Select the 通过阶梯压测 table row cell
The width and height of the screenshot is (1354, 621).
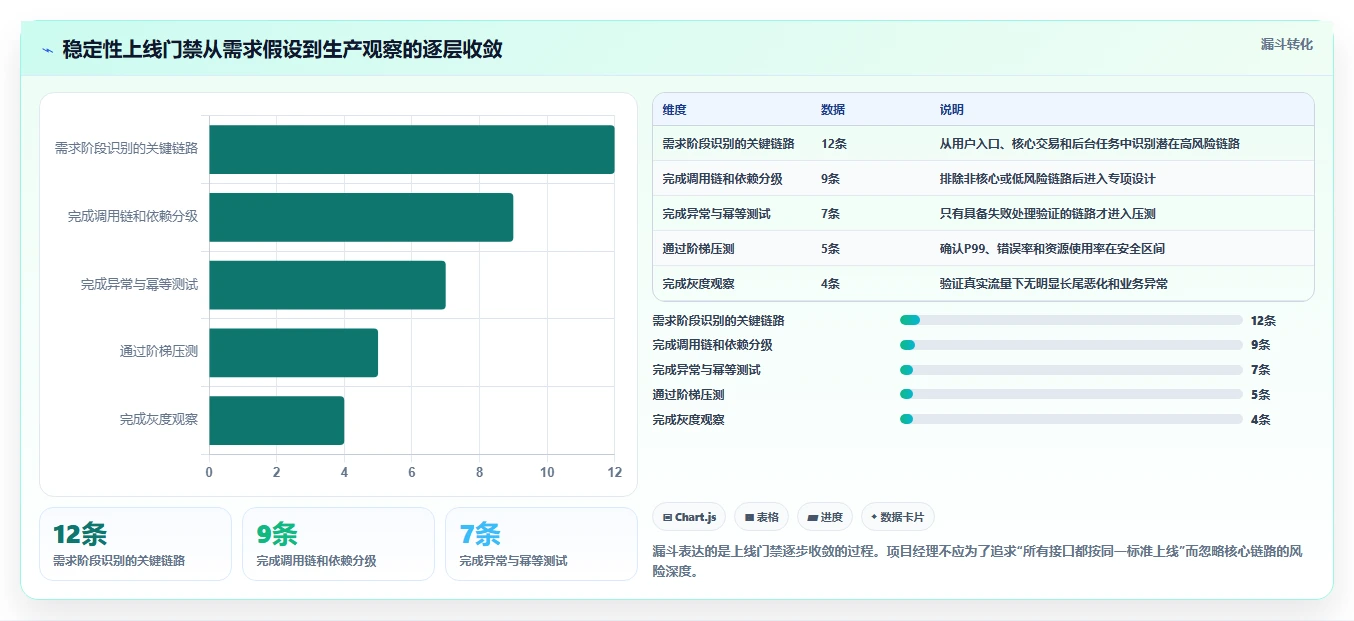point(698,249)
